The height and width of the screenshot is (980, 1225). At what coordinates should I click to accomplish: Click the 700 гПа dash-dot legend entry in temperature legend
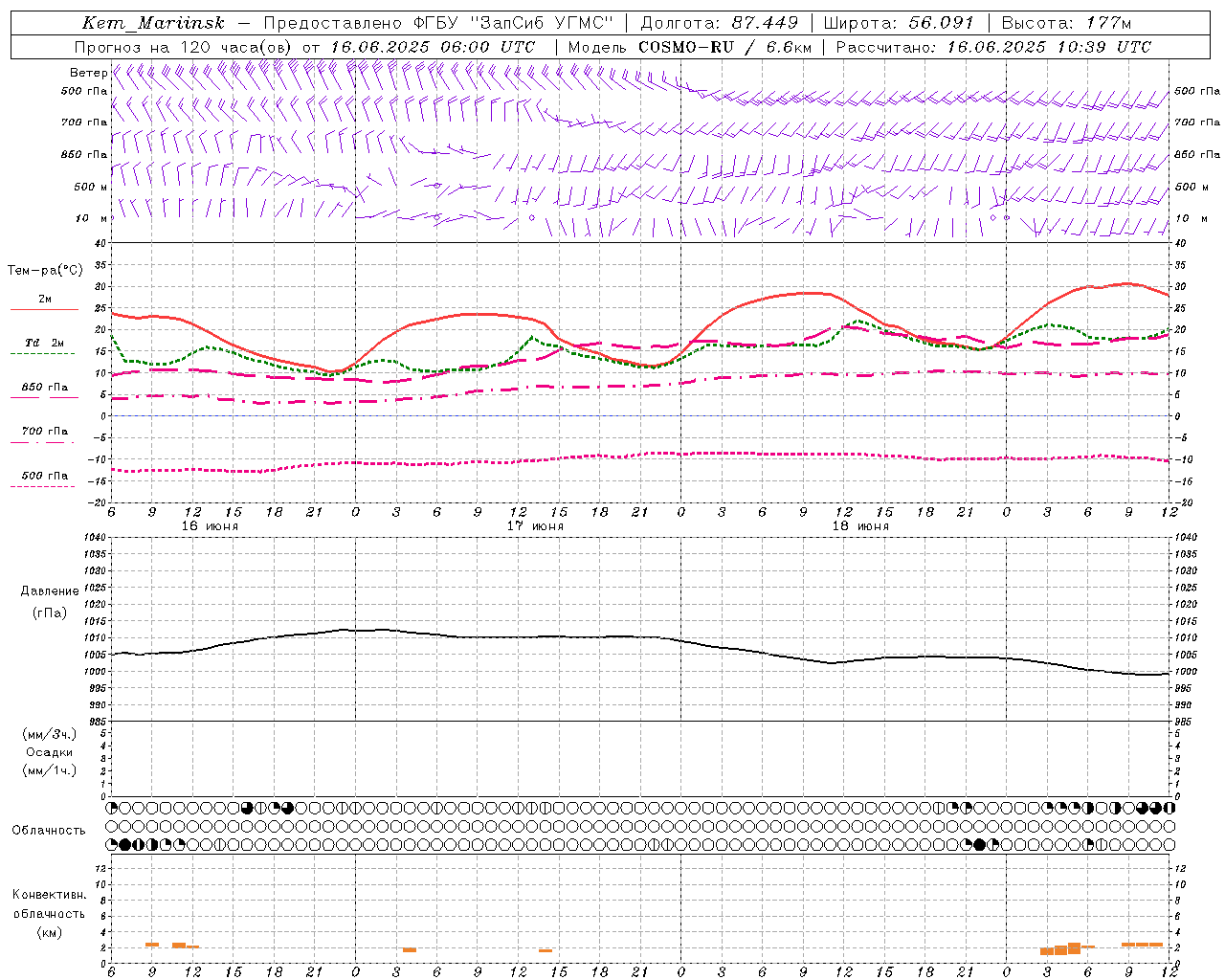pyautogui.click(x=44, y=432)
